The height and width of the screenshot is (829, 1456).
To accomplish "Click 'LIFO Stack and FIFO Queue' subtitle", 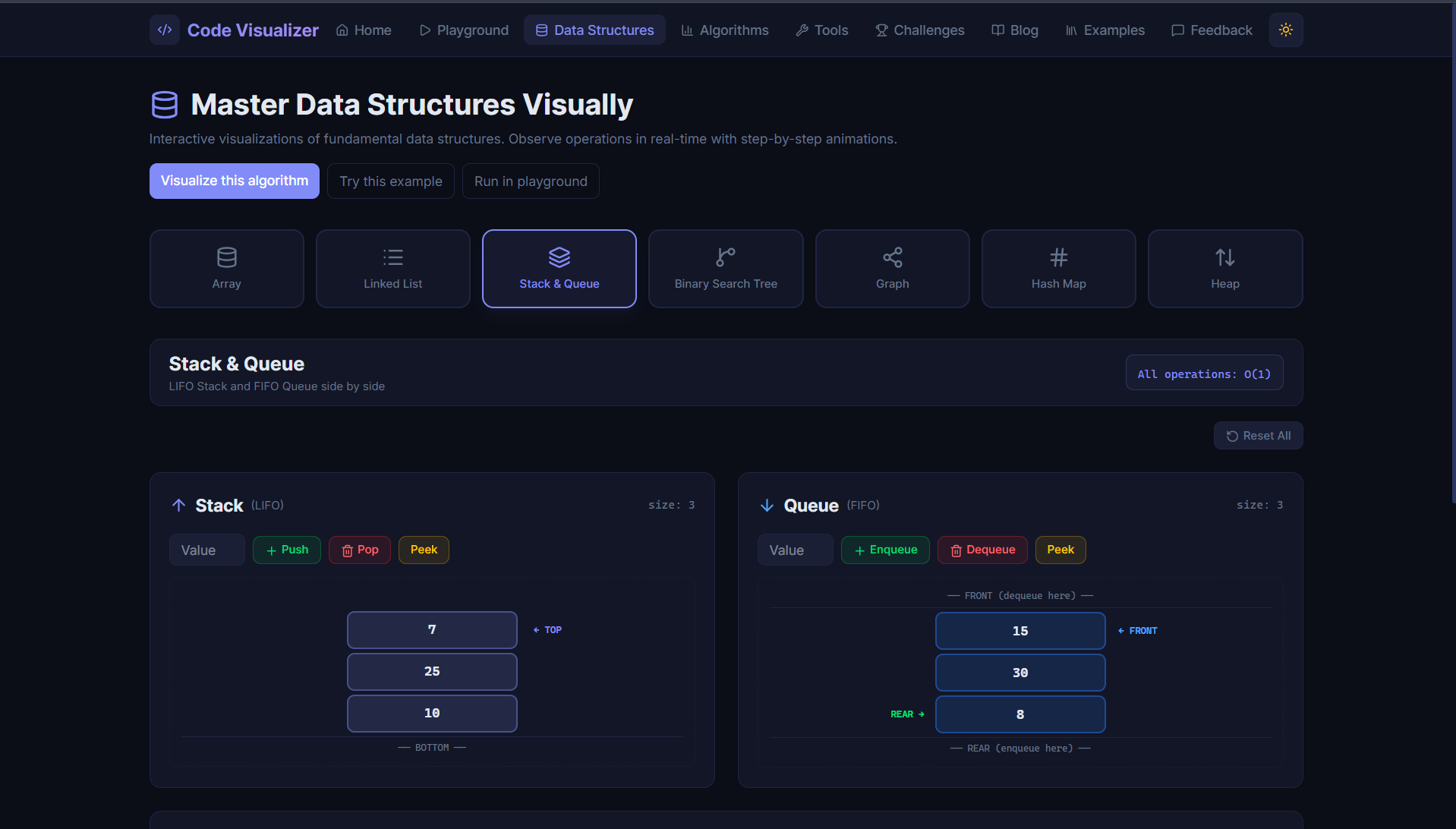I will pos(277,386).
